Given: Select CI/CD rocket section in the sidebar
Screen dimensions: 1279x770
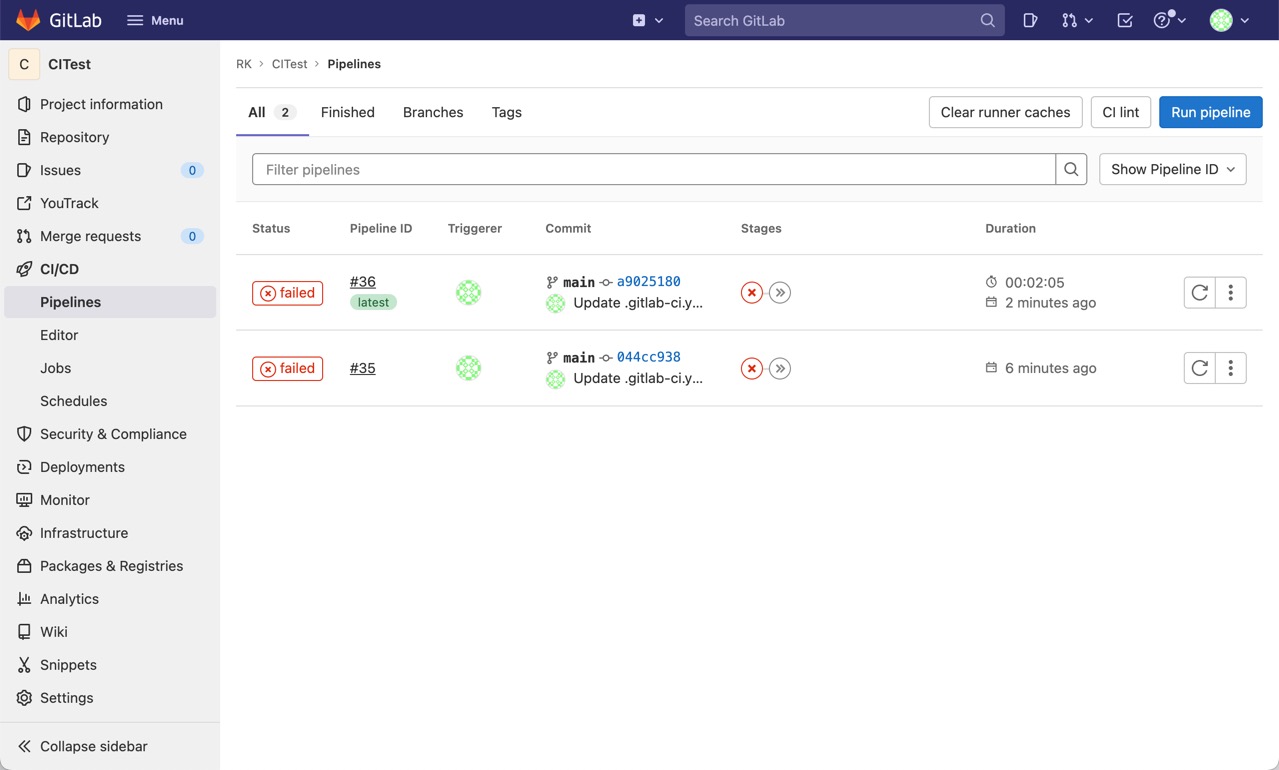Looking at the screenshot, I should [x=110, y=269].
